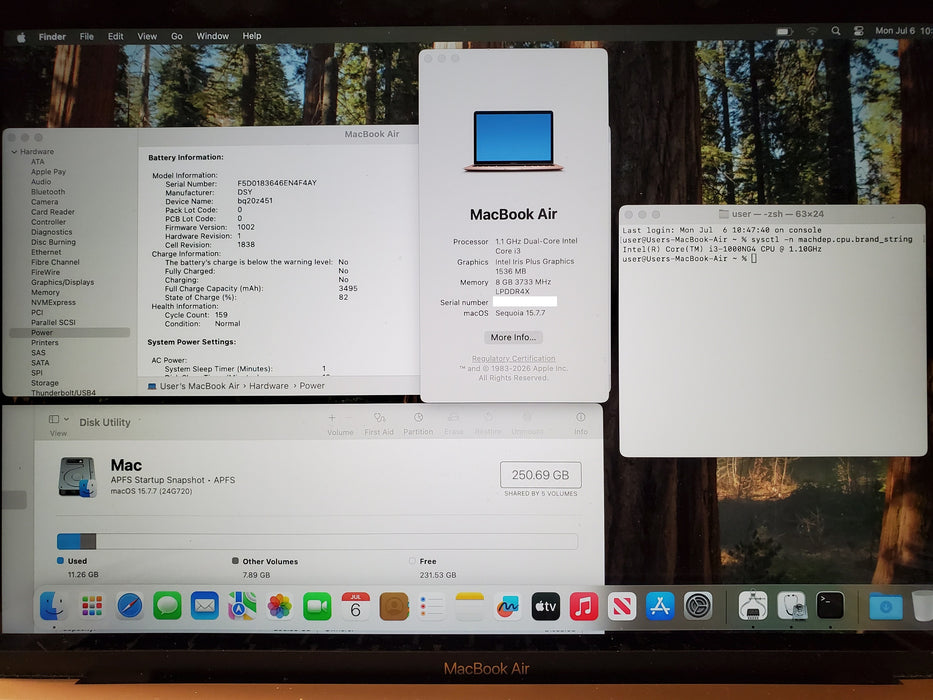Select Apple Pay in the Hardware list
The height and width of the screenshot is (700, 933).
pyautogui.click(x=48, y=171)
